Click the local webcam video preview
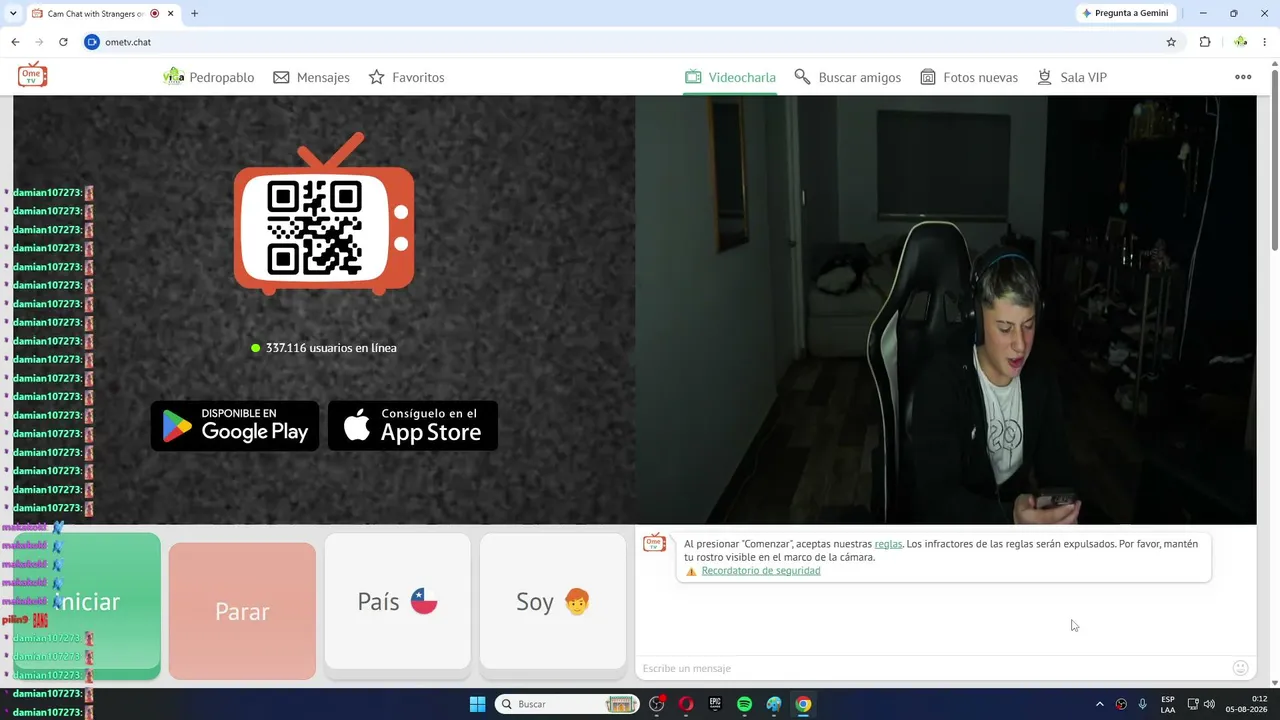 click(x=946, y=310)
